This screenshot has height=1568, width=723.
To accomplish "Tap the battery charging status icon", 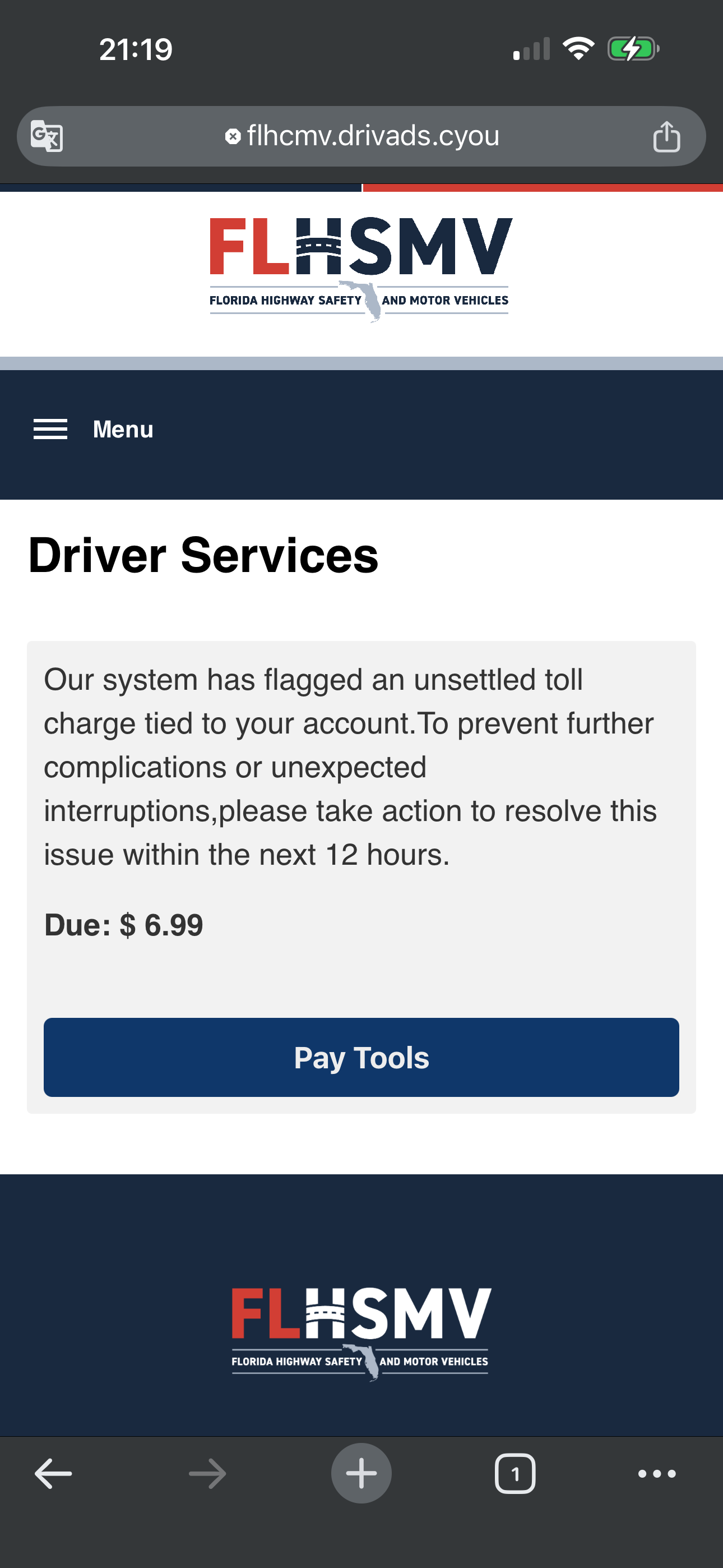I will [x=633, y=49].
